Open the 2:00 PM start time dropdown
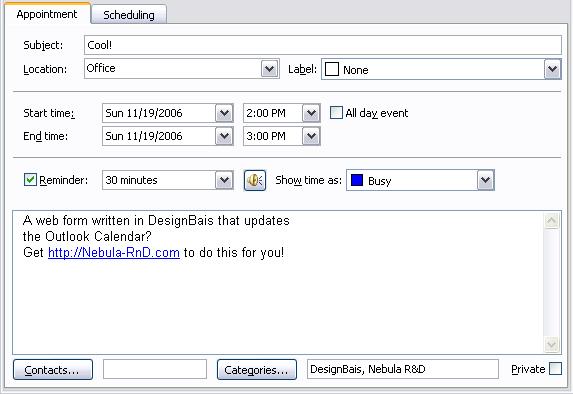This screenshot has width=573, height=394. click(311, 113)
